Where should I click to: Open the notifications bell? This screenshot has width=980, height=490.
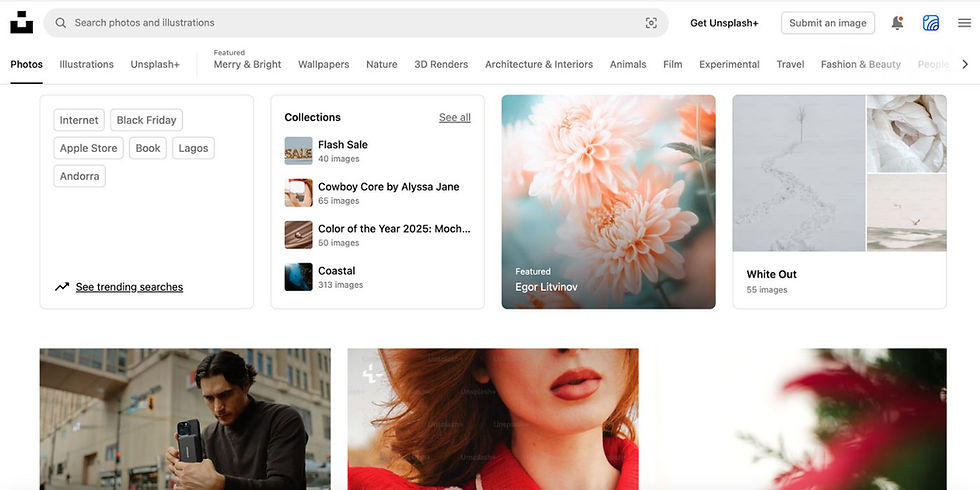[897, 23]
